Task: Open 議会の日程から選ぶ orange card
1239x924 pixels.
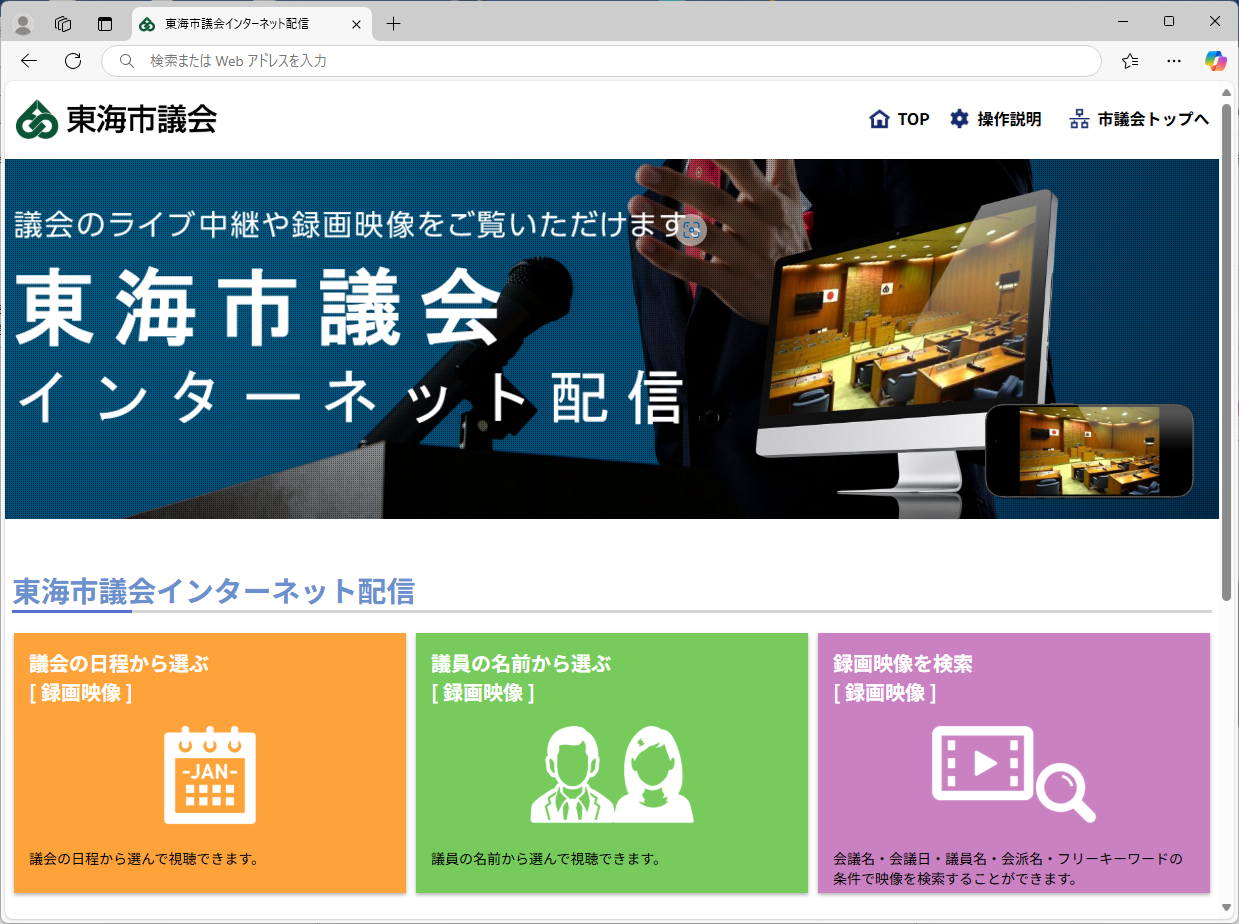Action: click(210, 763)
